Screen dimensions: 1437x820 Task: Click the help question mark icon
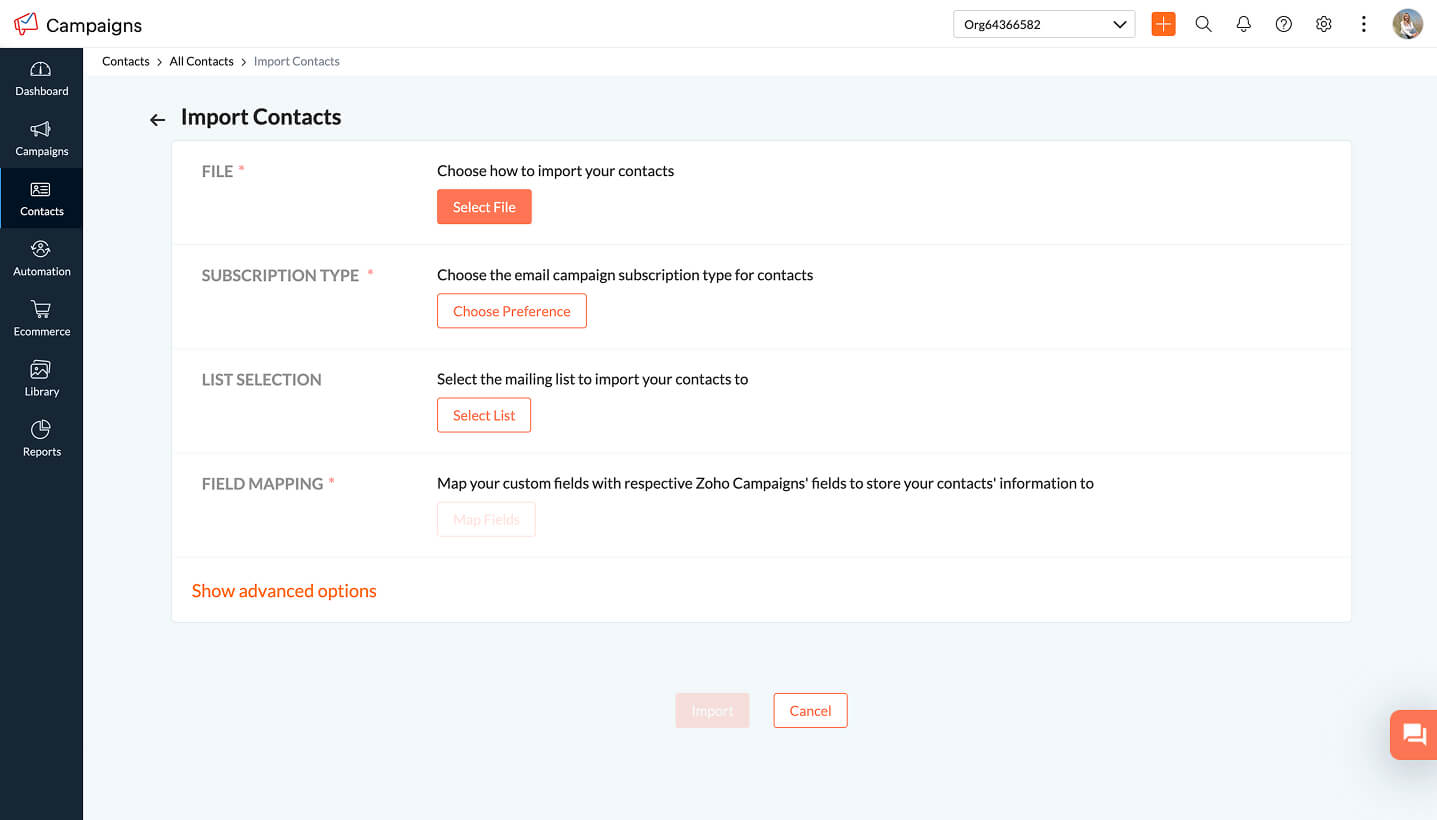(x=1283, y=24)
